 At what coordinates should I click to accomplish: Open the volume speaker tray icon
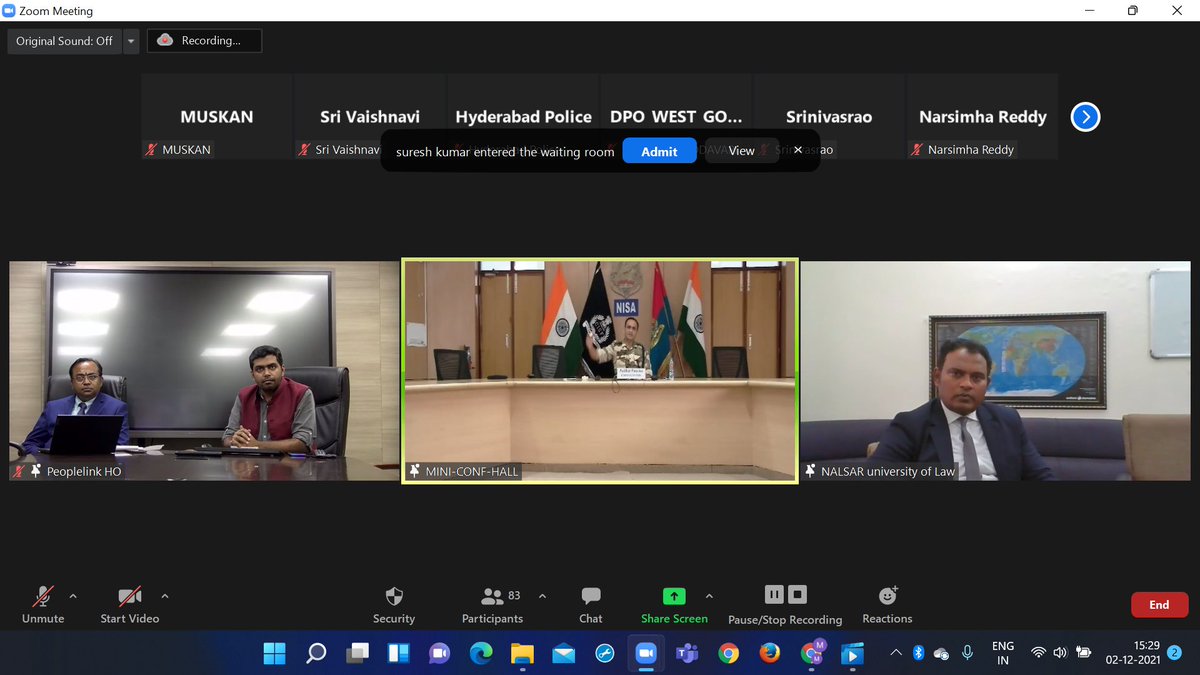(x=1060, y=653)
